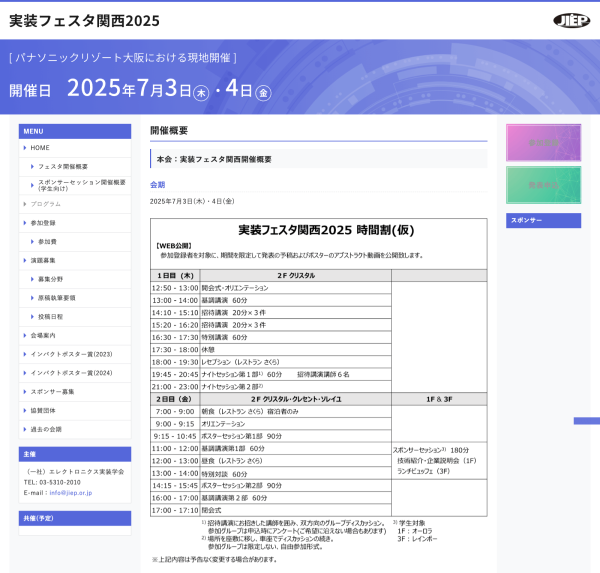Click the 共催(予定) sidebar heading
Image resolution: width=600 pixels, height=573 pixels.
point(75,518)
